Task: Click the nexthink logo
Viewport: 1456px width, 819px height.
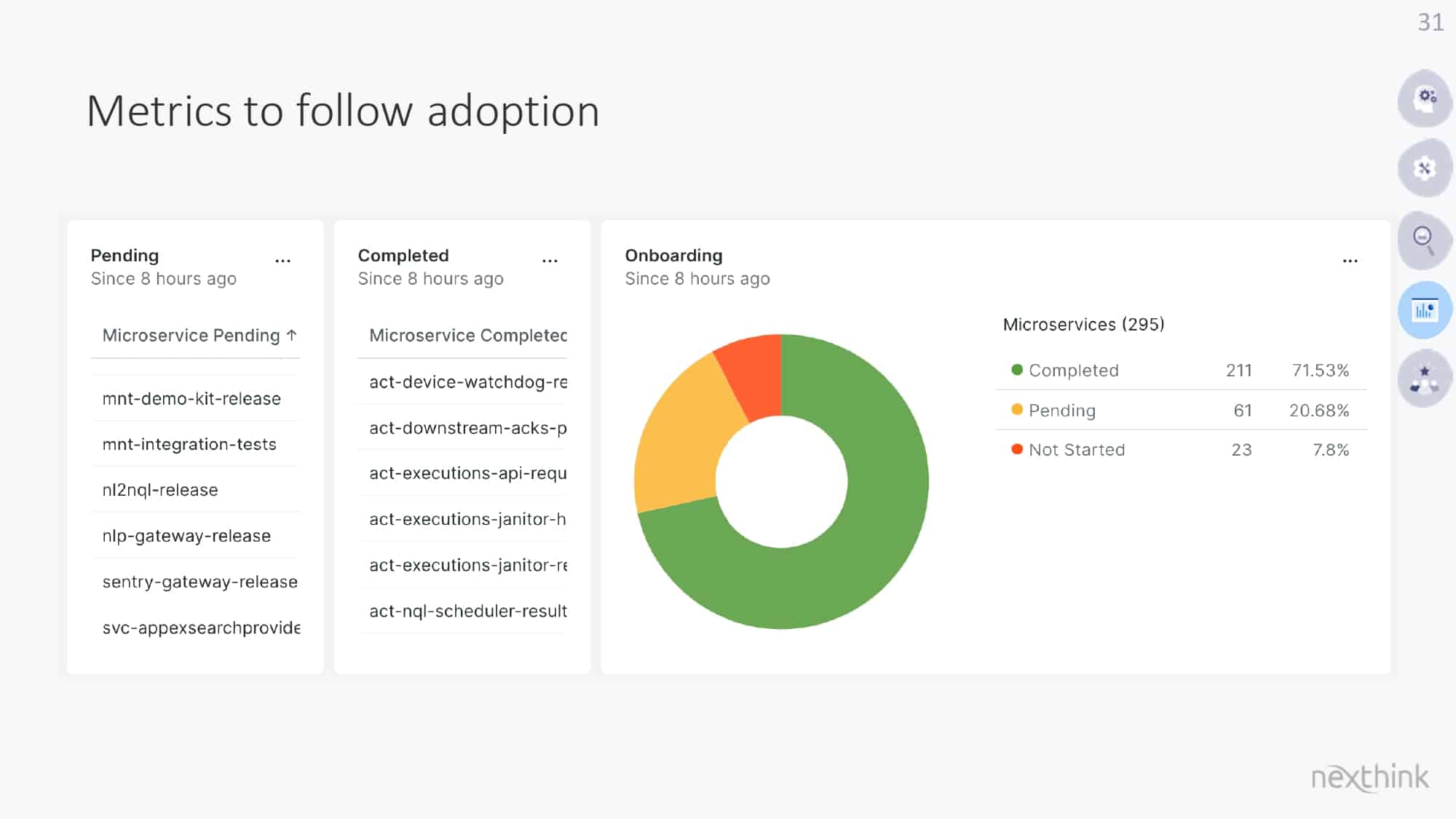Action: coord(1369,777)
